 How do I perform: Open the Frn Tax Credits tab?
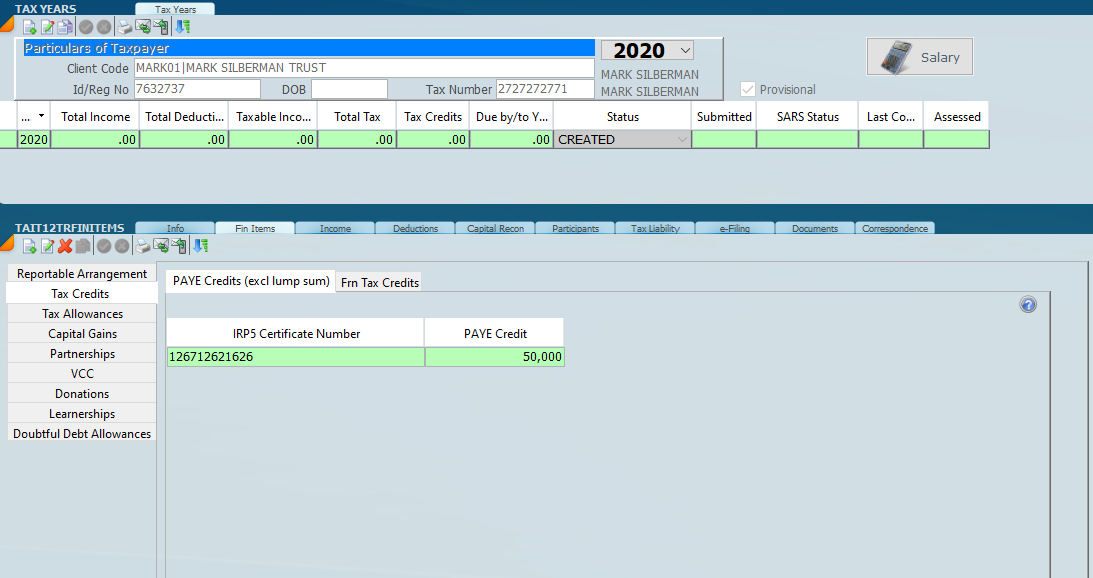(x=379, y=283)
